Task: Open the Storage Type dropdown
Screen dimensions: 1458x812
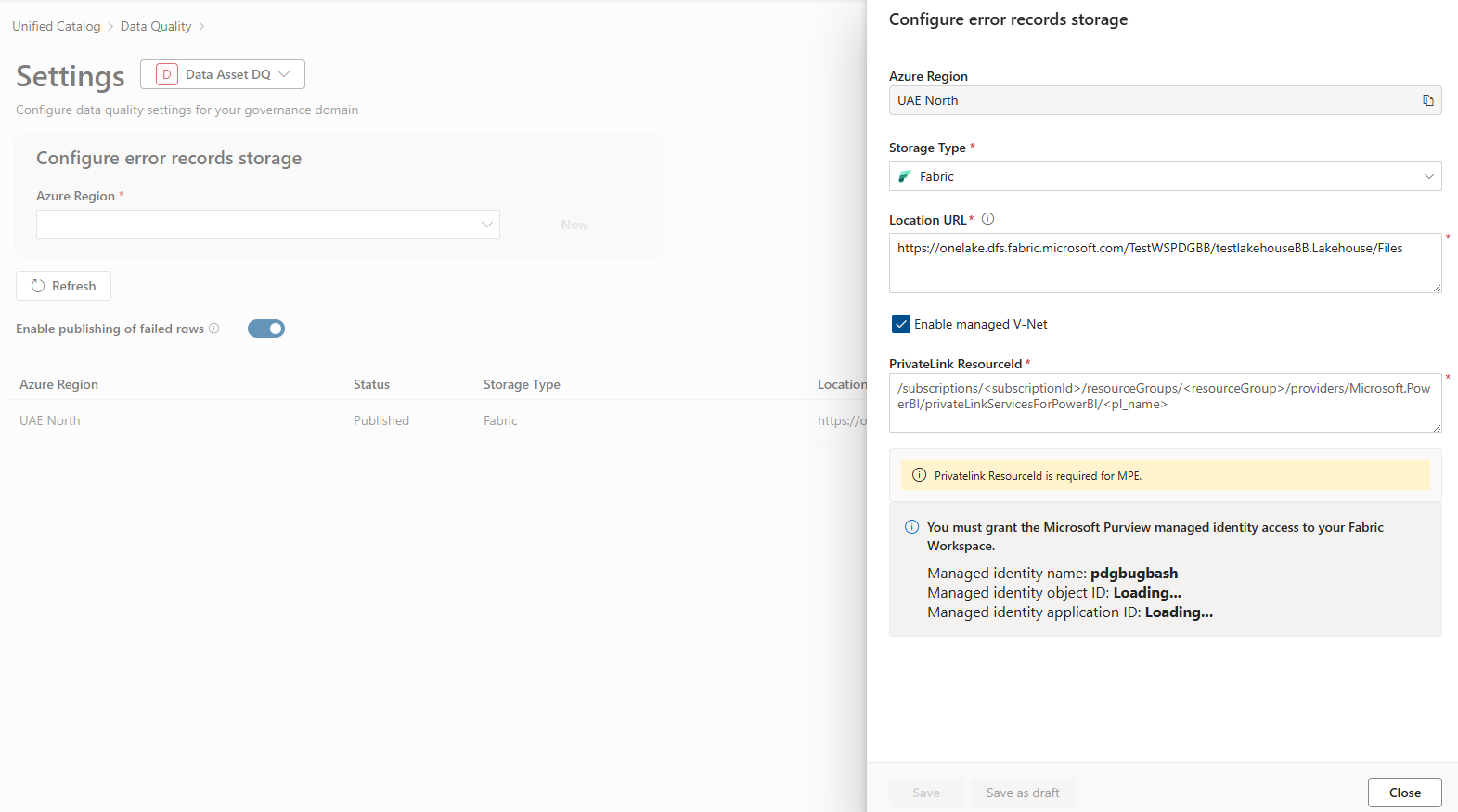Action: [x=1165, y=176]
